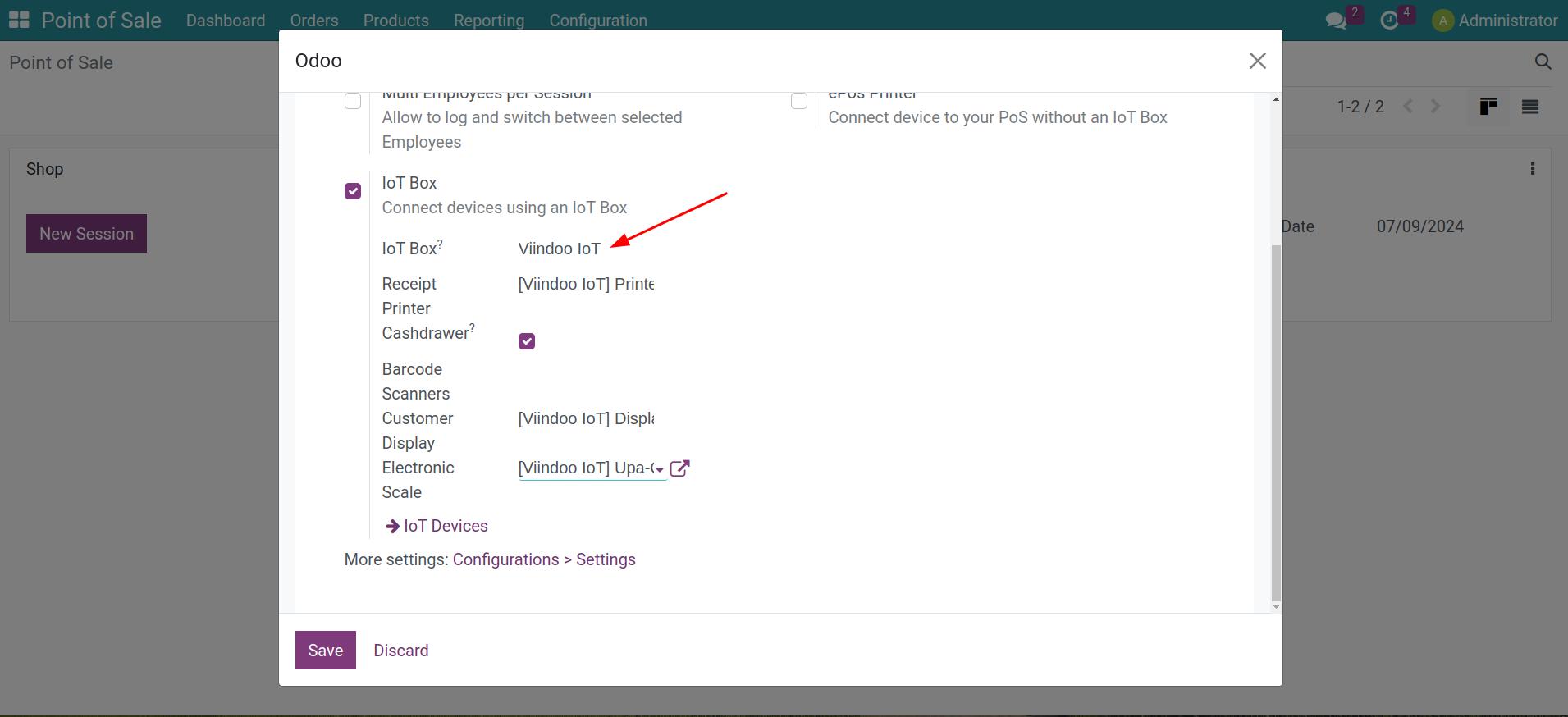Switch to list view icon

(1529, 107)
